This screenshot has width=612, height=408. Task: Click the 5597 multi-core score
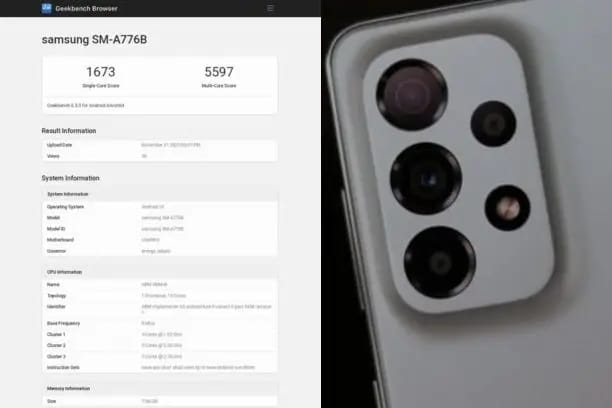click(219, 72)
